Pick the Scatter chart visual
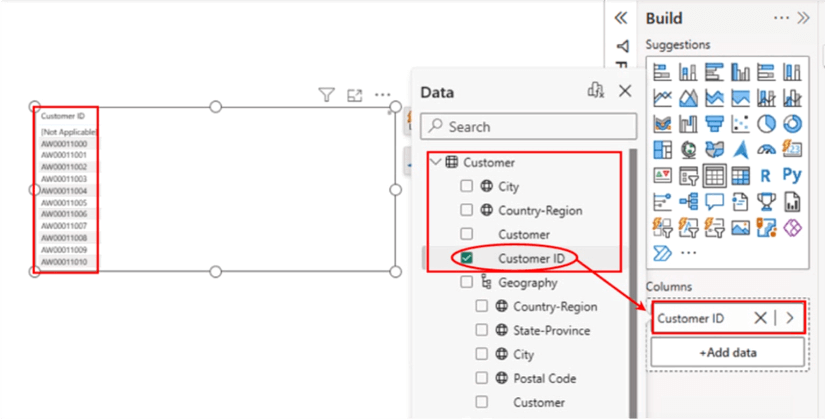This screenshot has width=825, height=419. click(740, 124)
